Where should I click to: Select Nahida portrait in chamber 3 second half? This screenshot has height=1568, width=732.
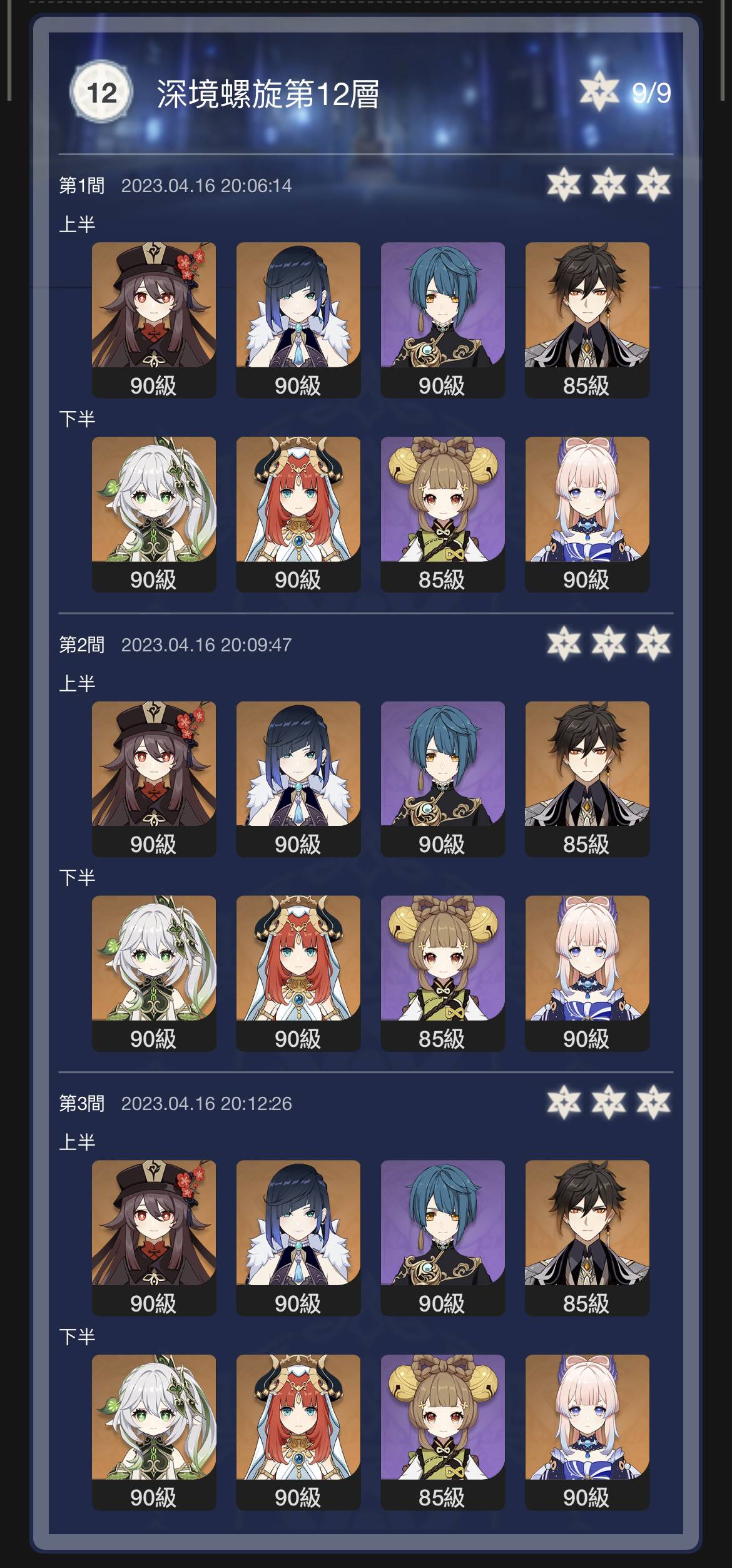pyautogui.click(x=154, y=1432)
